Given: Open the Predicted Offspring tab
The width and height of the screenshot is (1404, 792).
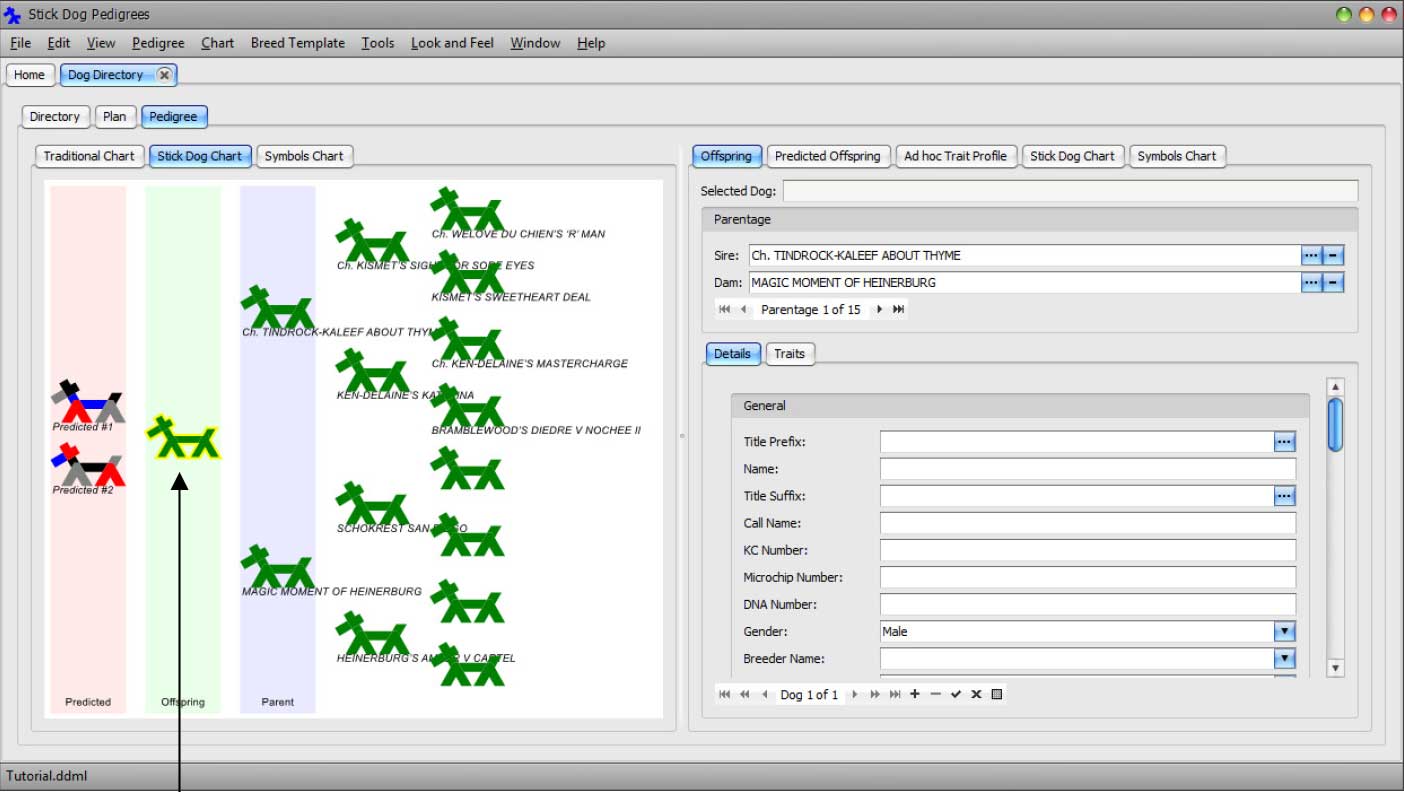Looking at the screenshot, I should [827, 156].
